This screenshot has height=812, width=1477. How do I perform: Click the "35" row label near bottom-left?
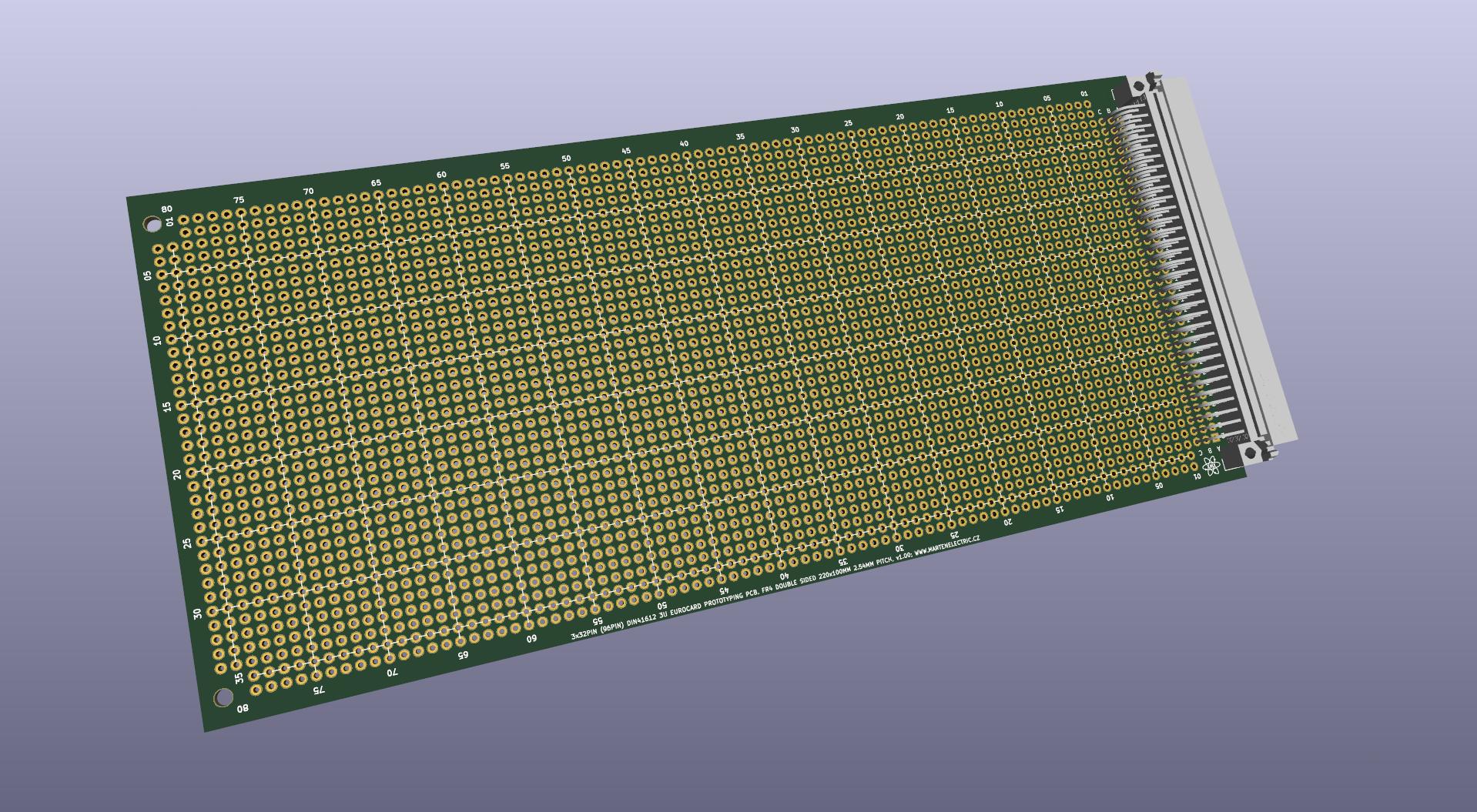pos(239,677)
